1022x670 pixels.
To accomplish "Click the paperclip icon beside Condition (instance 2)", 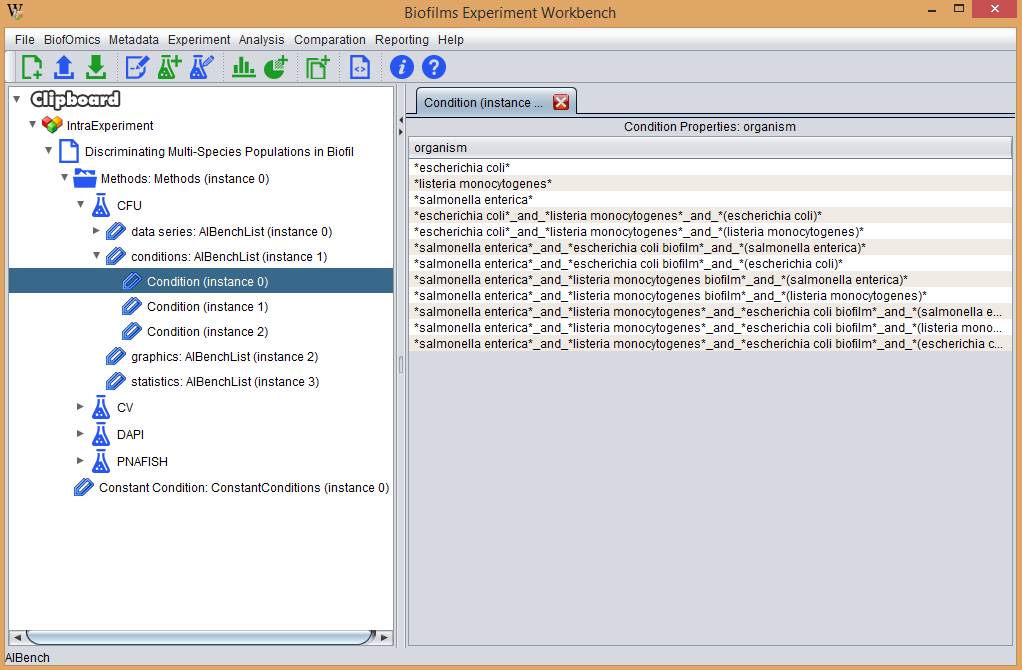I will tap(132, 331).
